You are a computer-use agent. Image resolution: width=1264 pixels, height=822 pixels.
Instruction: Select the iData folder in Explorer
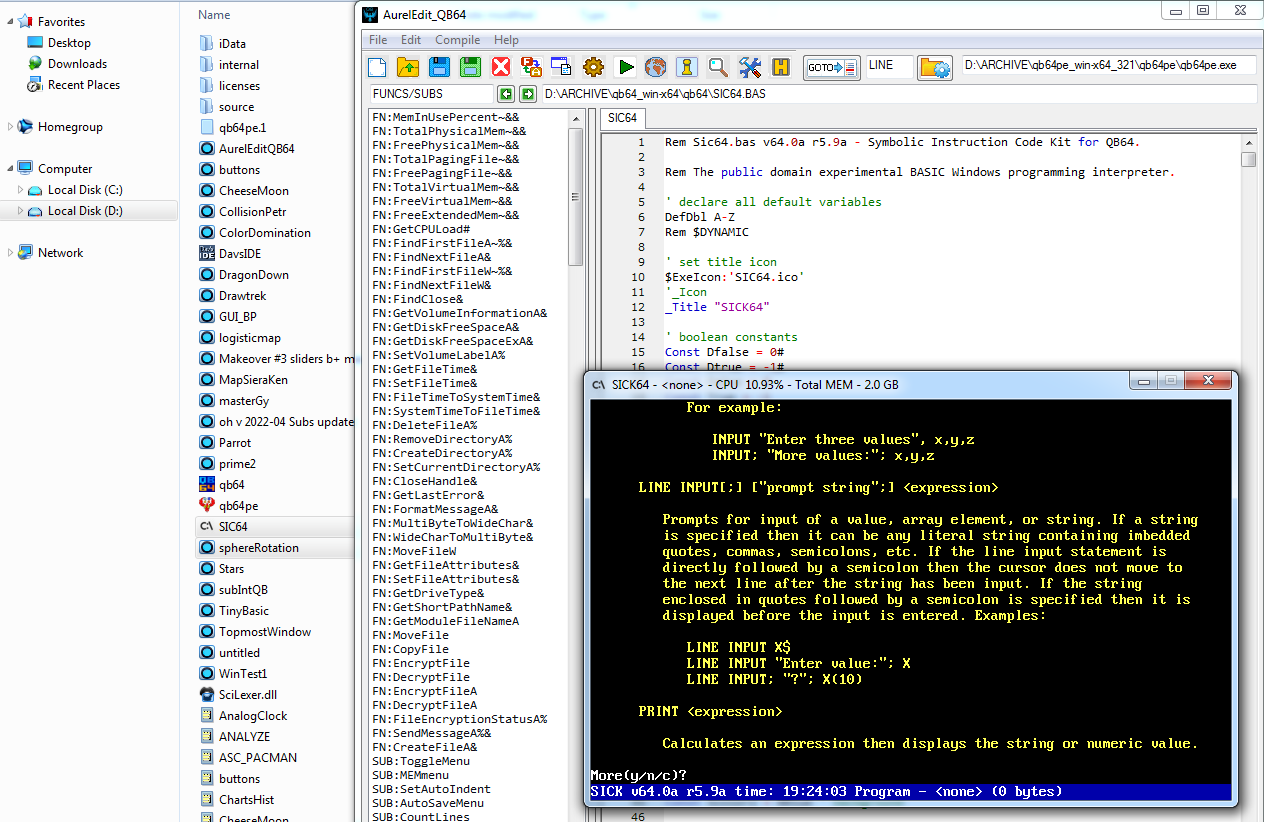tap(232, 44)
